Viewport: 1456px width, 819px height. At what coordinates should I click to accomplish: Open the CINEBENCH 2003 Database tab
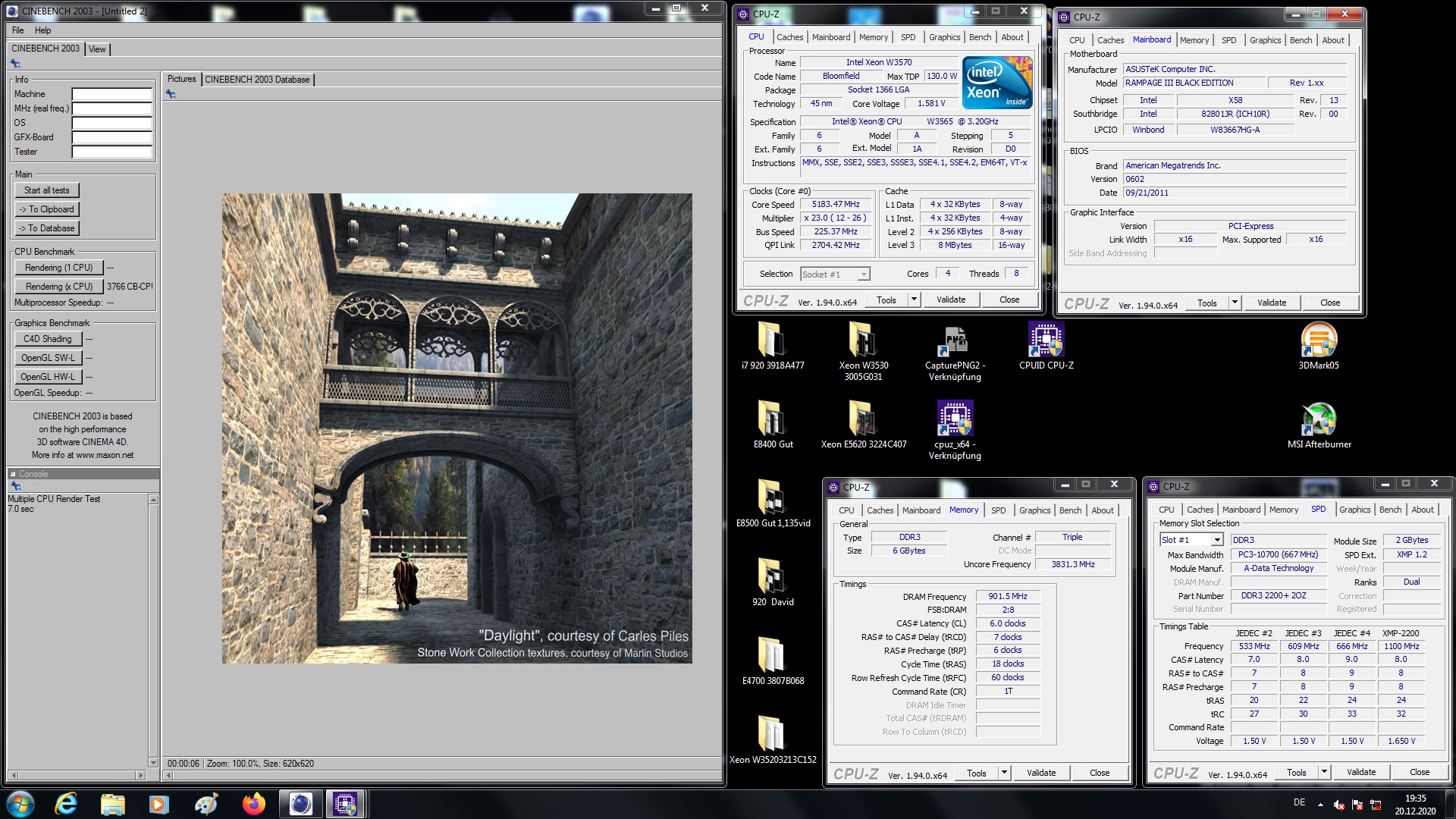pyautogui.click(x=257, y=80)
